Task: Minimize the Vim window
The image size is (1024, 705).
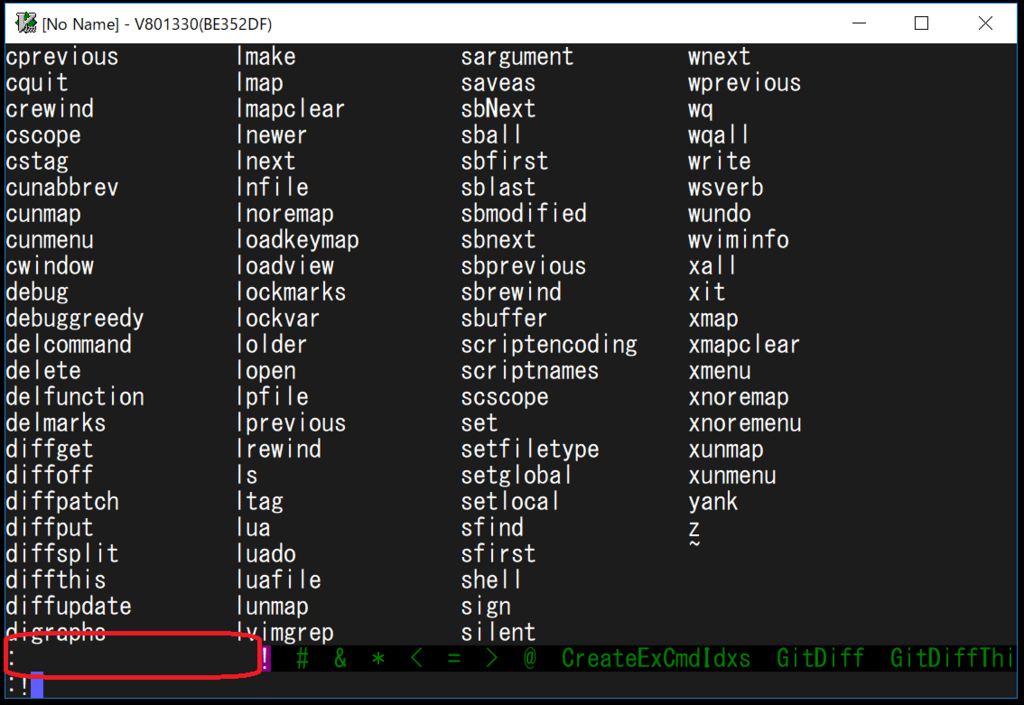Action: click(x=859, y=23)
